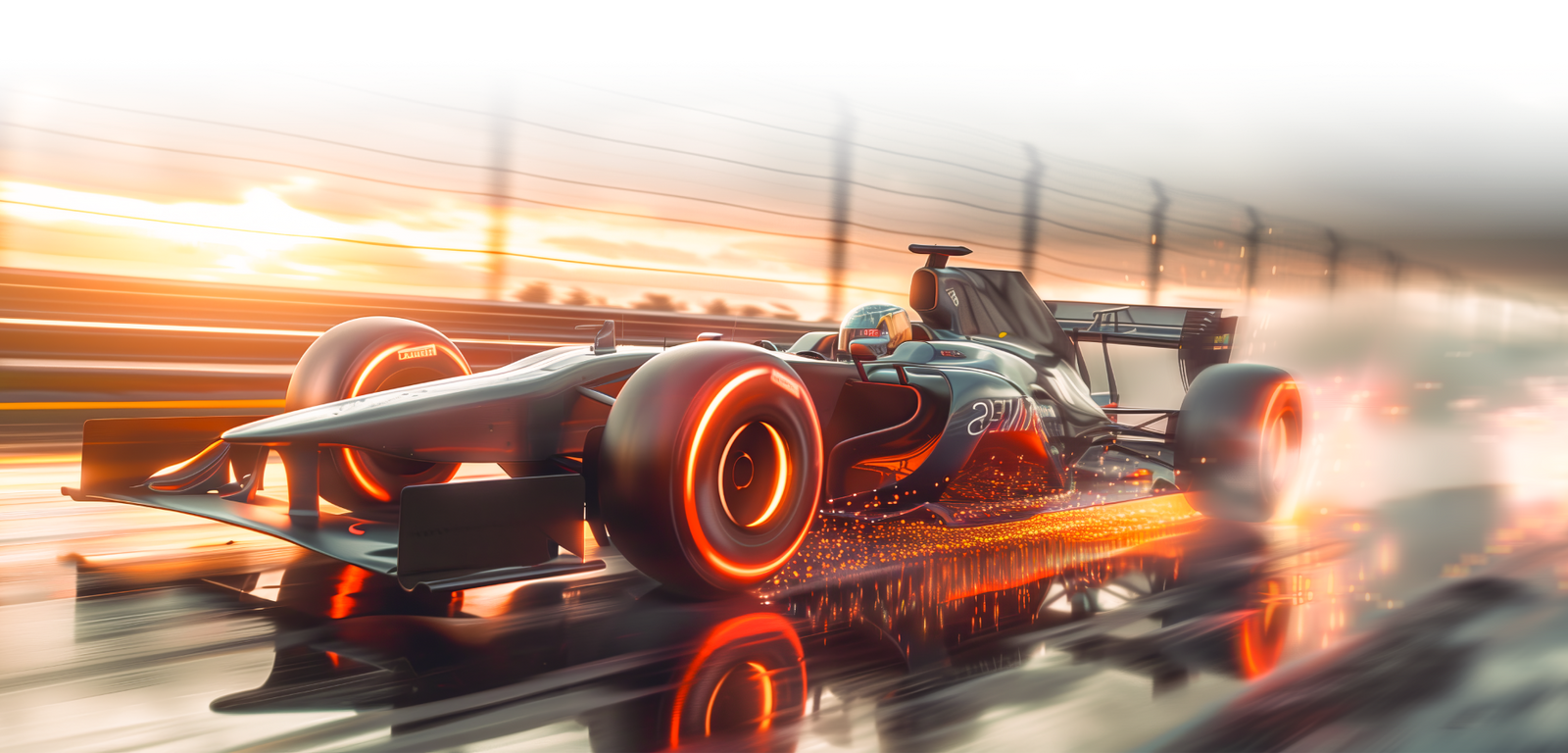Click the spray cloud behind the rear tire
This screenshot has height=753, width=1568.
(1392, 412)
